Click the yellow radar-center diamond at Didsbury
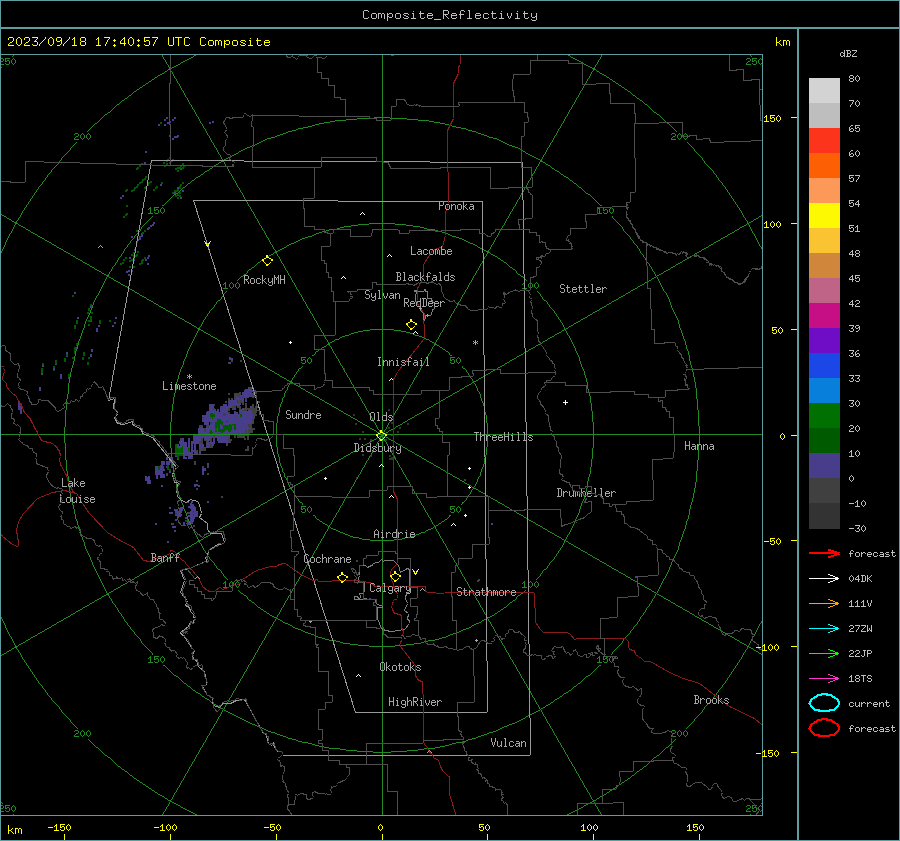The width and height of the screenshot is (900, 841). pos(381,435)
